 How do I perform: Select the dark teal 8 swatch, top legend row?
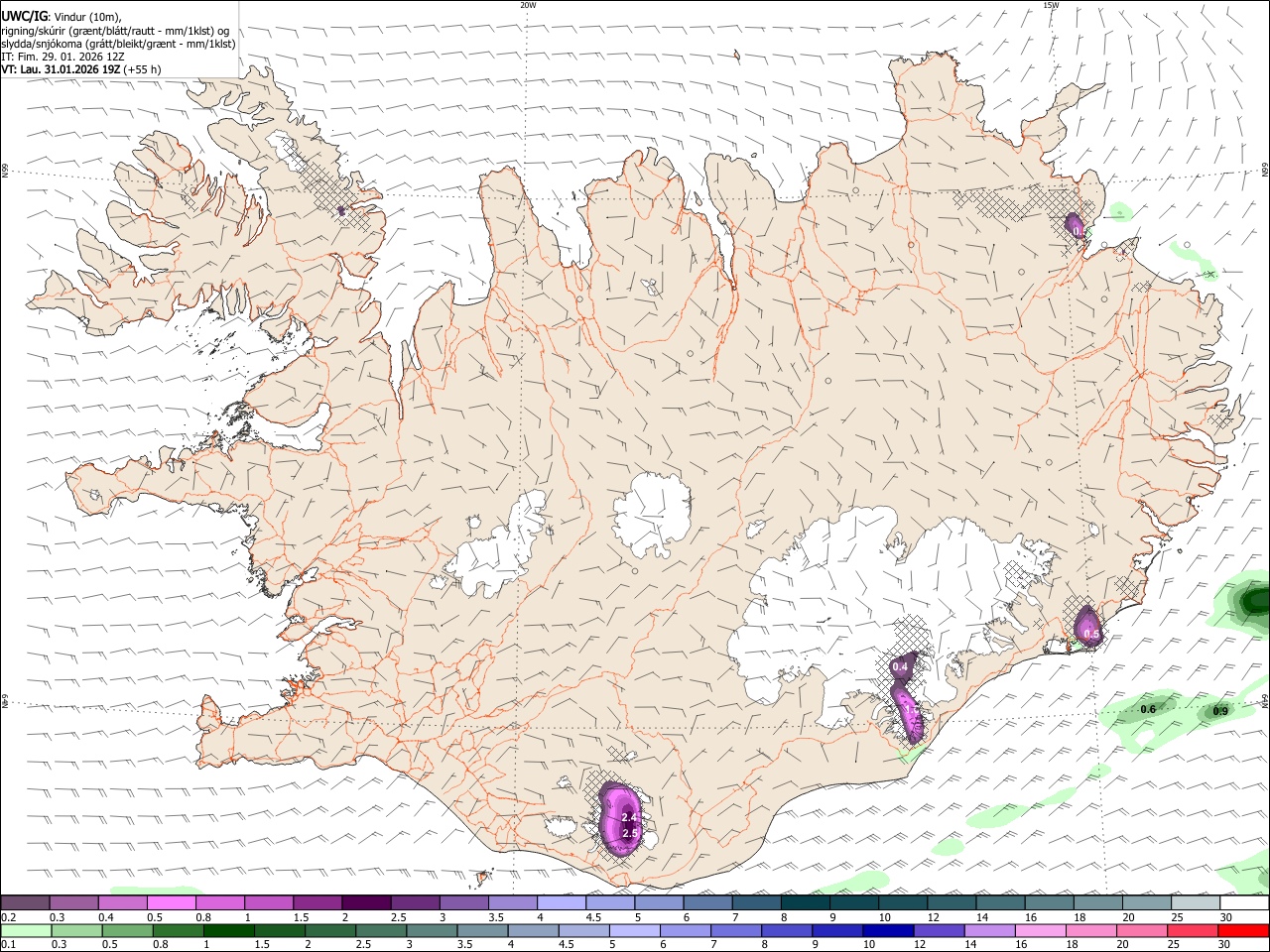(806, 902)
